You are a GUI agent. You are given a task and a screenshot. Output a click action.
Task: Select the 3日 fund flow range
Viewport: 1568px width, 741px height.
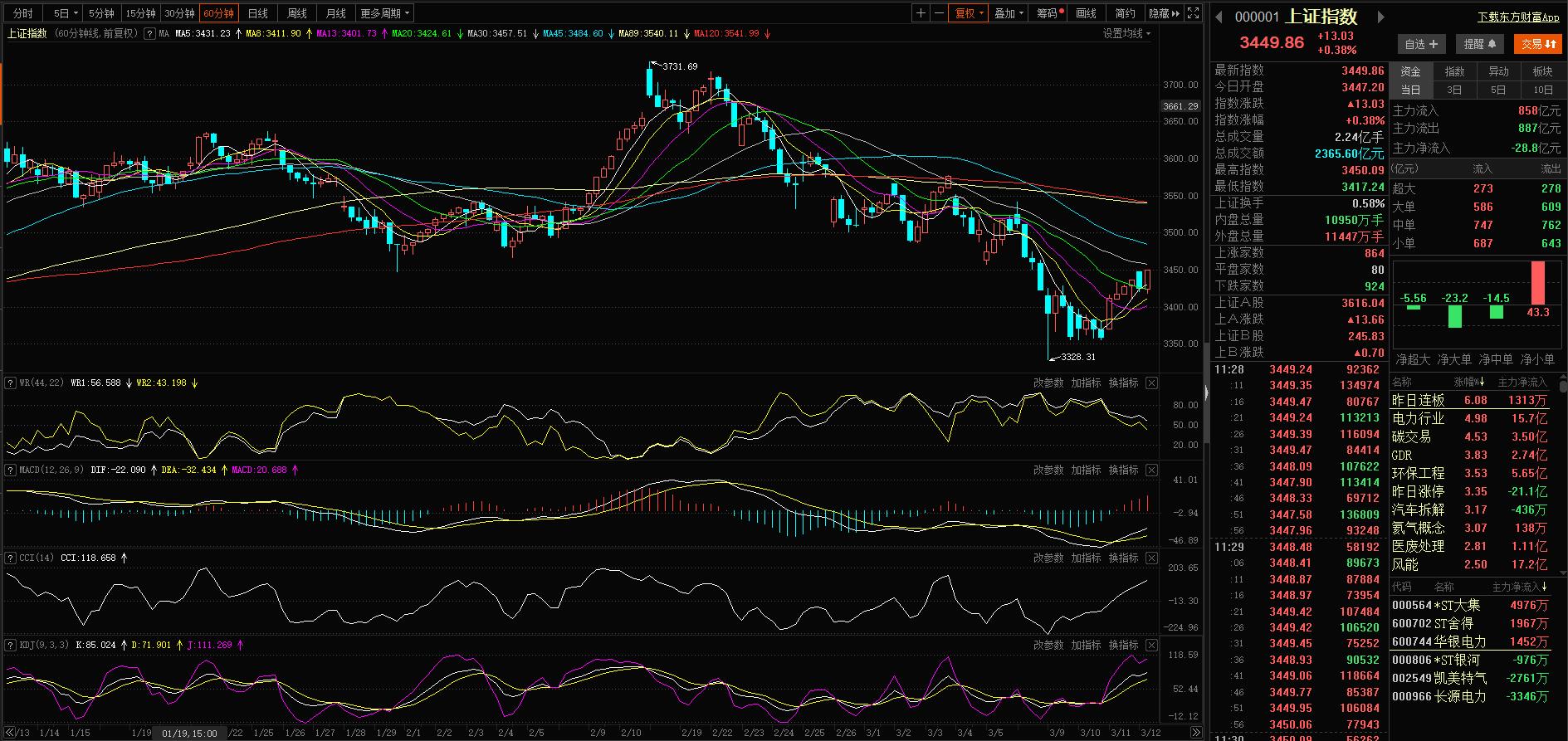[x=1454, y=90]
